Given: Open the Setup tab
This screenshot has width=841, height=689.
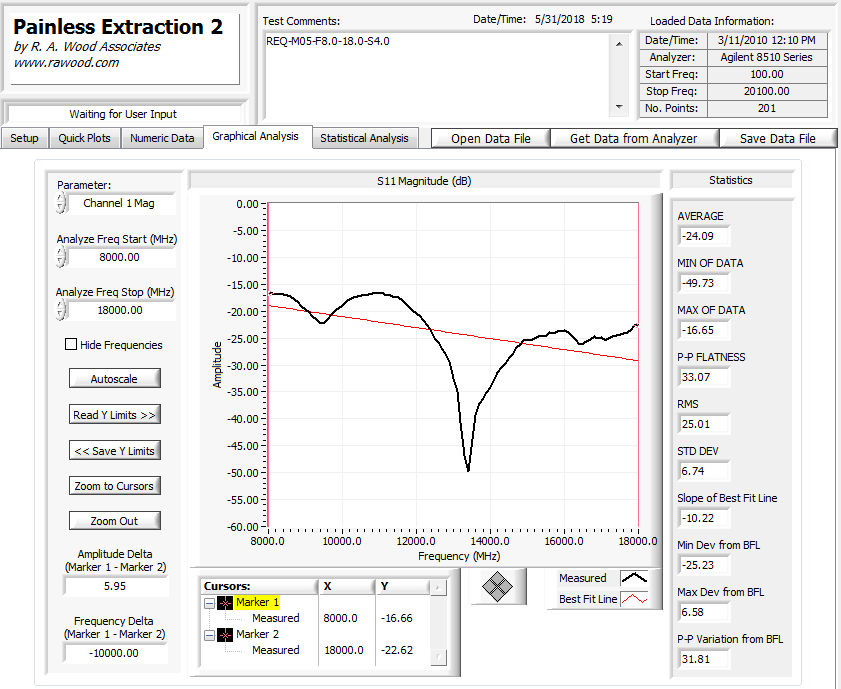Looking at the screenshot, I should pyautogui.click(x=24, y=138).
